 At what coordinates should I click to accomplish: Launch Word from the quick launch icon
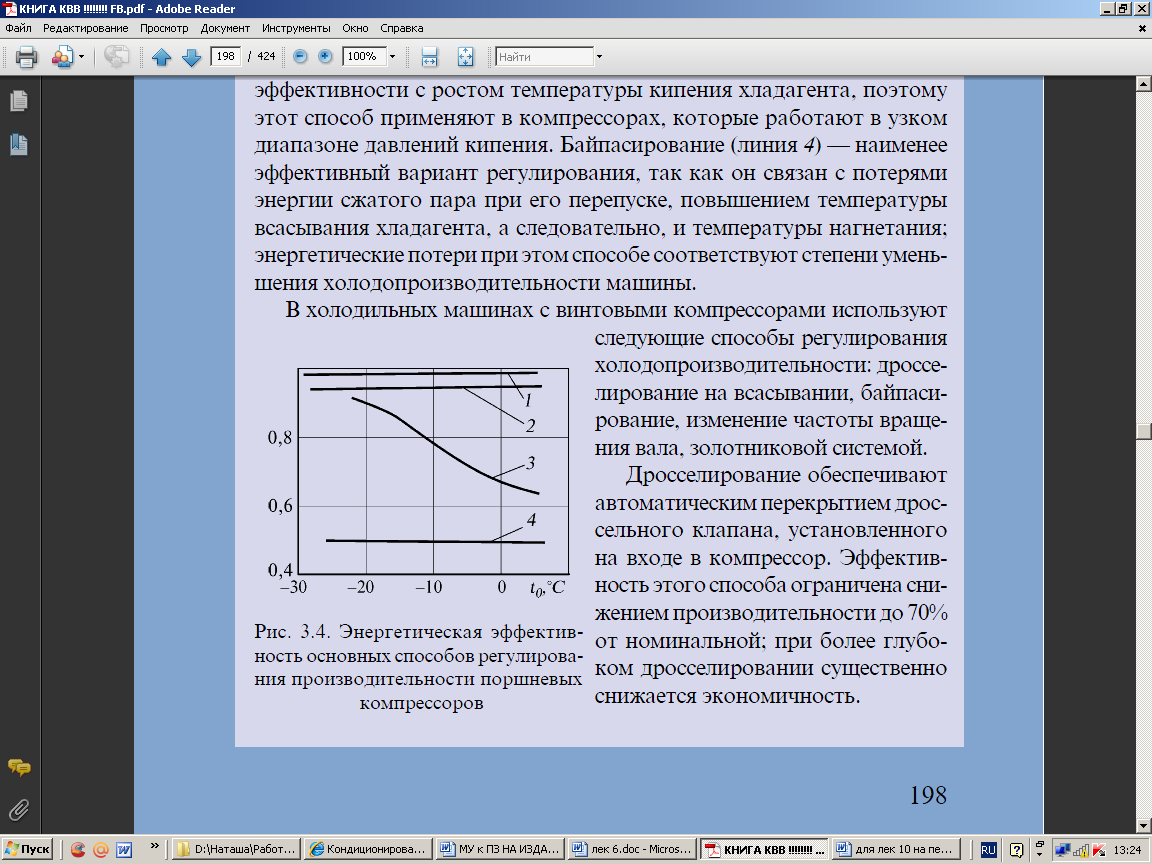(x=123, y=849)
